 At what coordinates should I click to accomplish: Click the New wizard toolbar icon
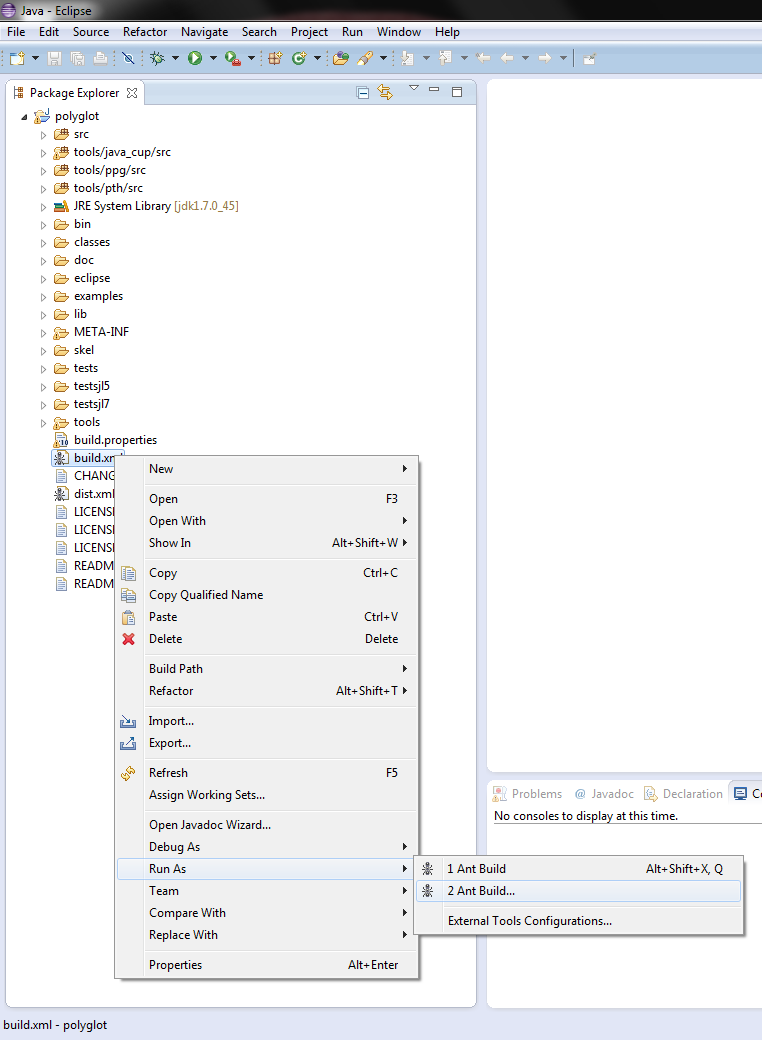(17, 59)
